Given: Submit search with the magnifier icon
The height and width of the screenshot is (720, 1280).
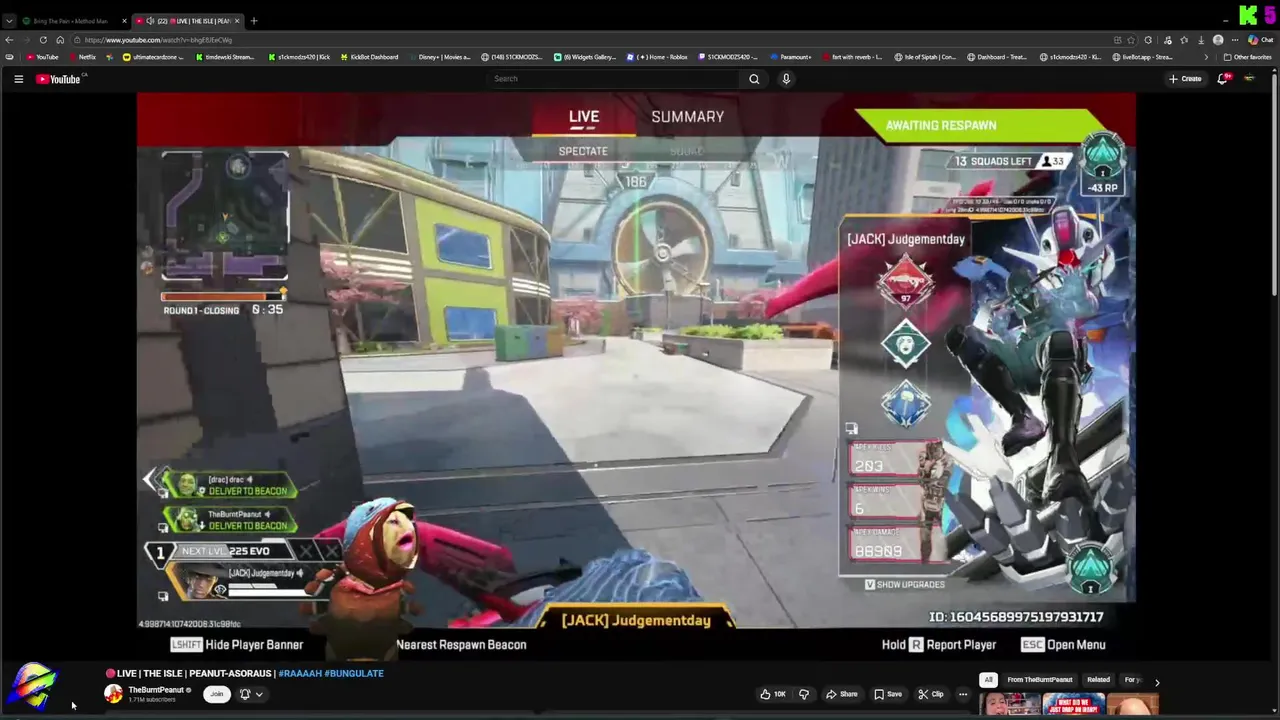Looking at the screenshot, I should point(754,79).
